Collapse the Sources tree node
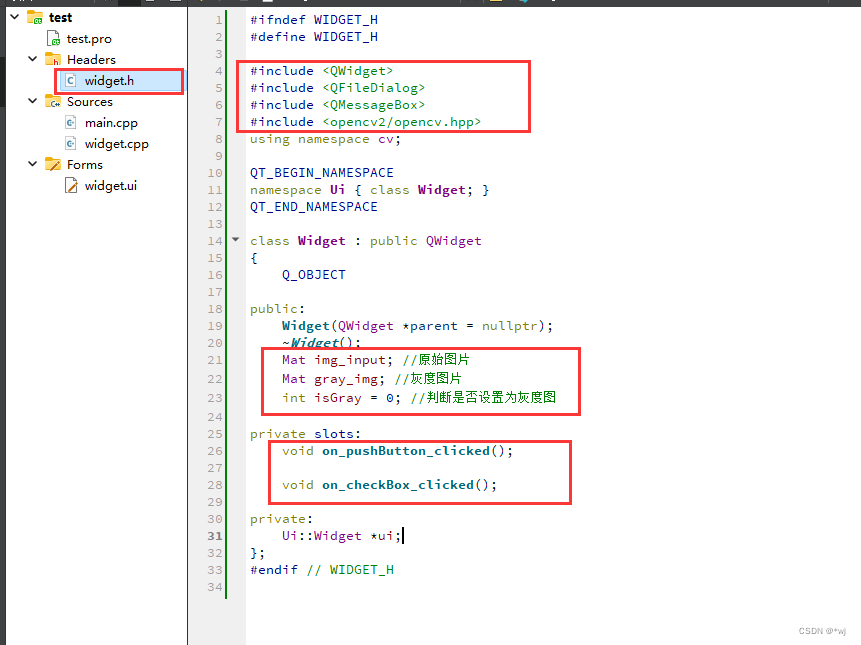 click(x=32, y=101)
